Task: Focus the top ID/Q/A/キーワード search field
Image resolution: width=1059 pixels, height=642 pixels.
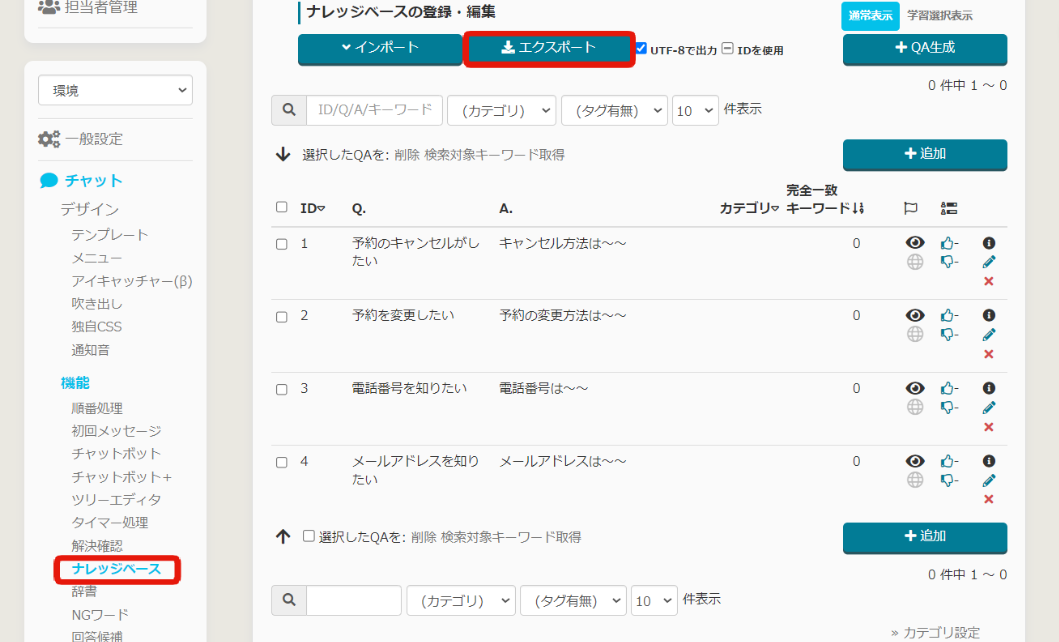Action: tap(374, 110)
